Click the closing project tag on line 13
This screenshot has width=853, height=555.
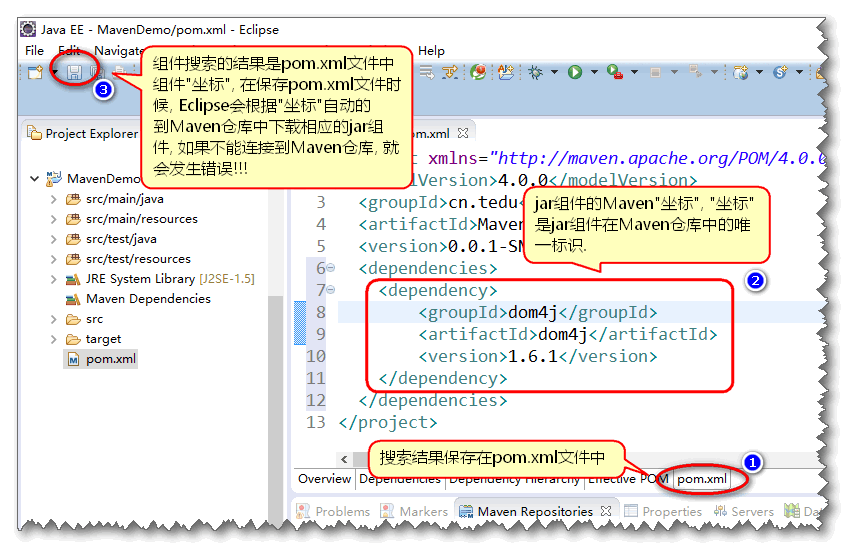[x=388, y=422]
